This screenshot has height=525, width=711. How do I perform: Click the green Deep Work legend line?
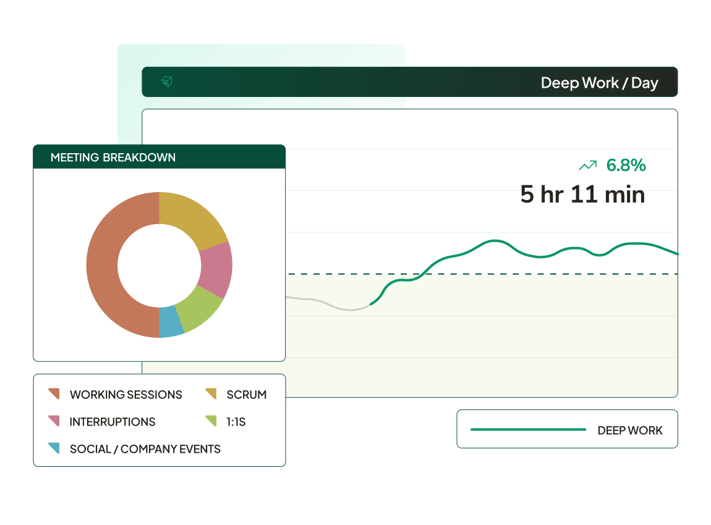point(527,430)
